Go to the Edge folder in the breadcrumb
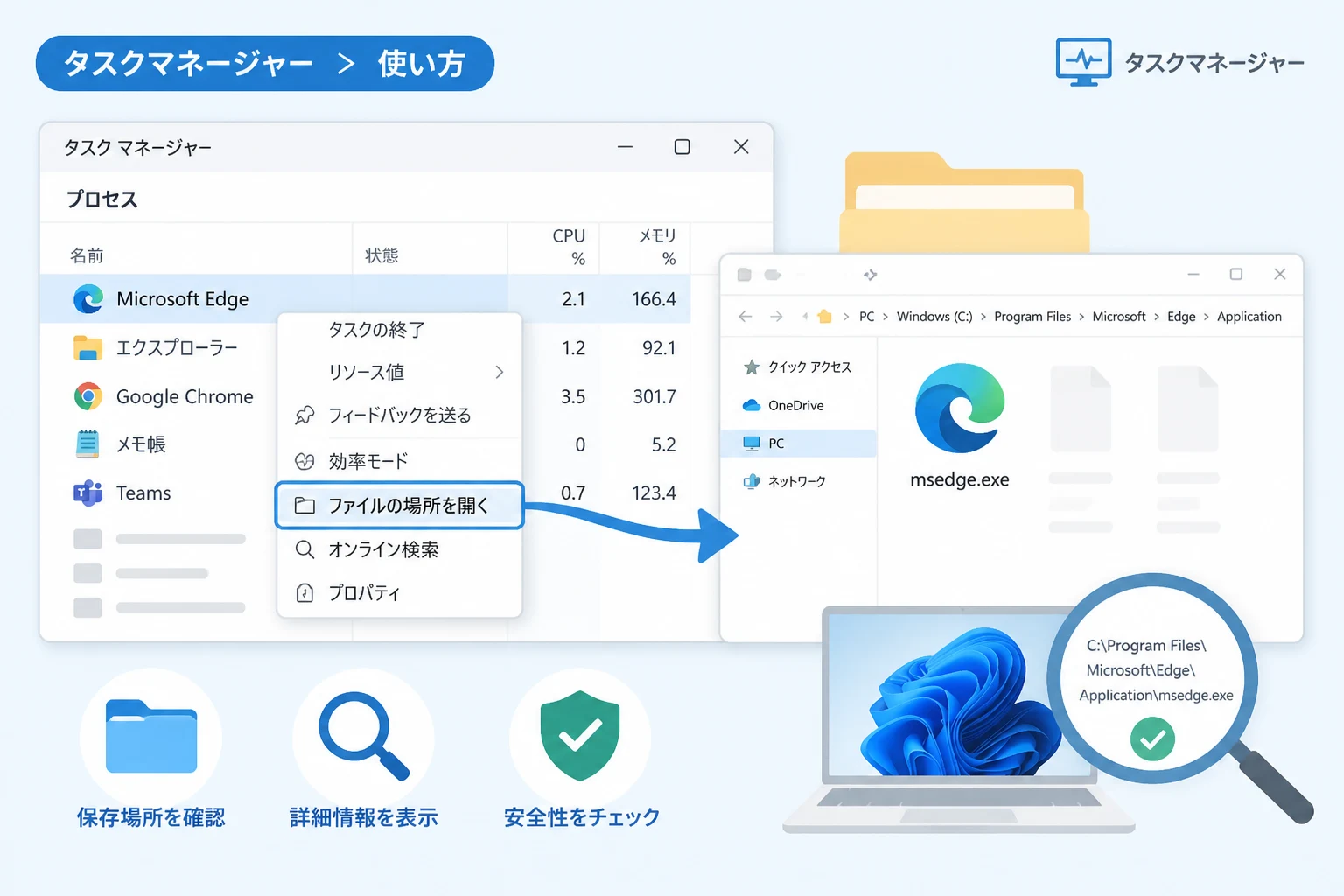Viewport: 1344px width, 896px height. tap(1181, 317)
